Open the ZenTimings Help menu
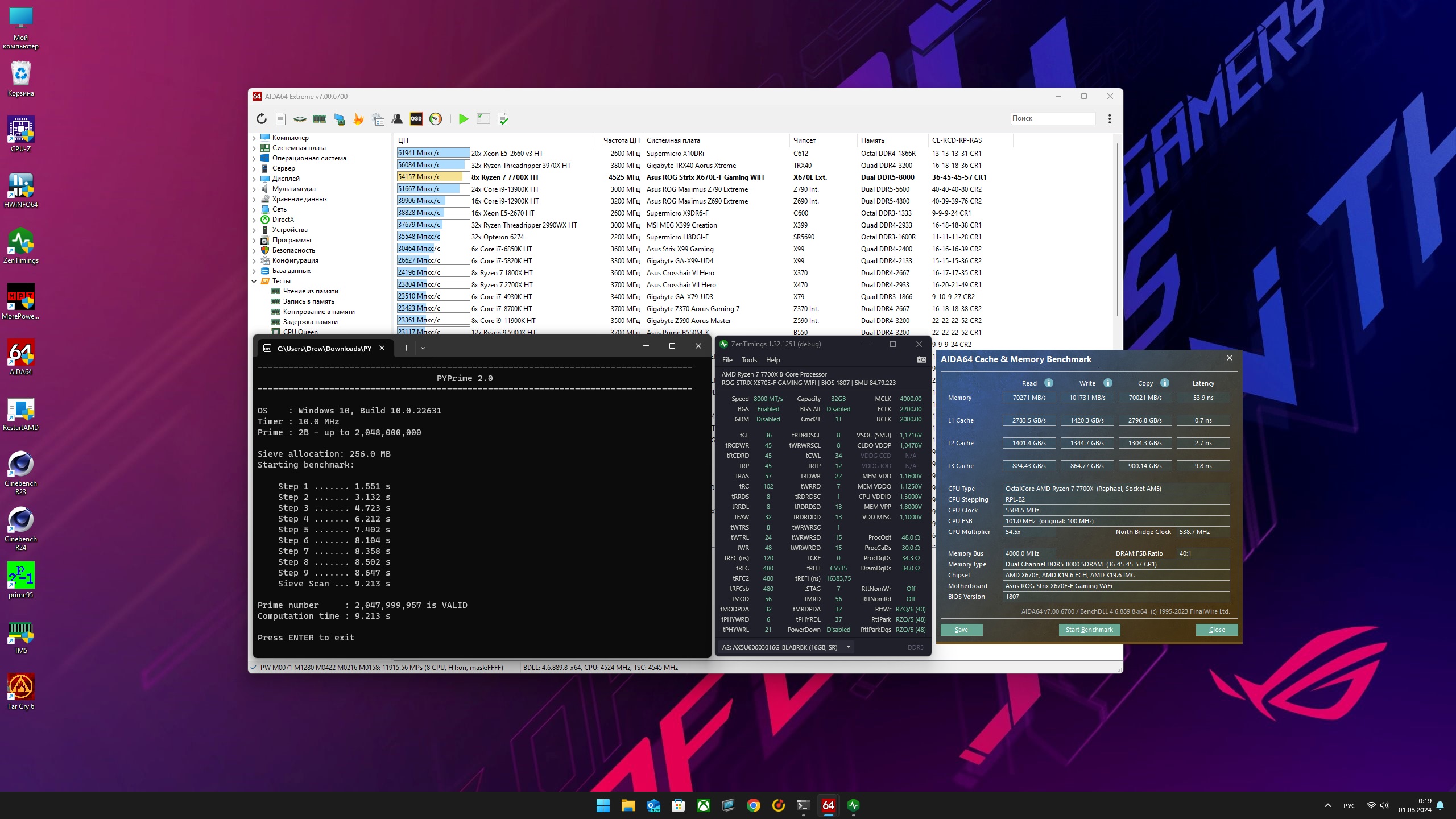This screenshot has height=819, width=1456. [773, 360]
